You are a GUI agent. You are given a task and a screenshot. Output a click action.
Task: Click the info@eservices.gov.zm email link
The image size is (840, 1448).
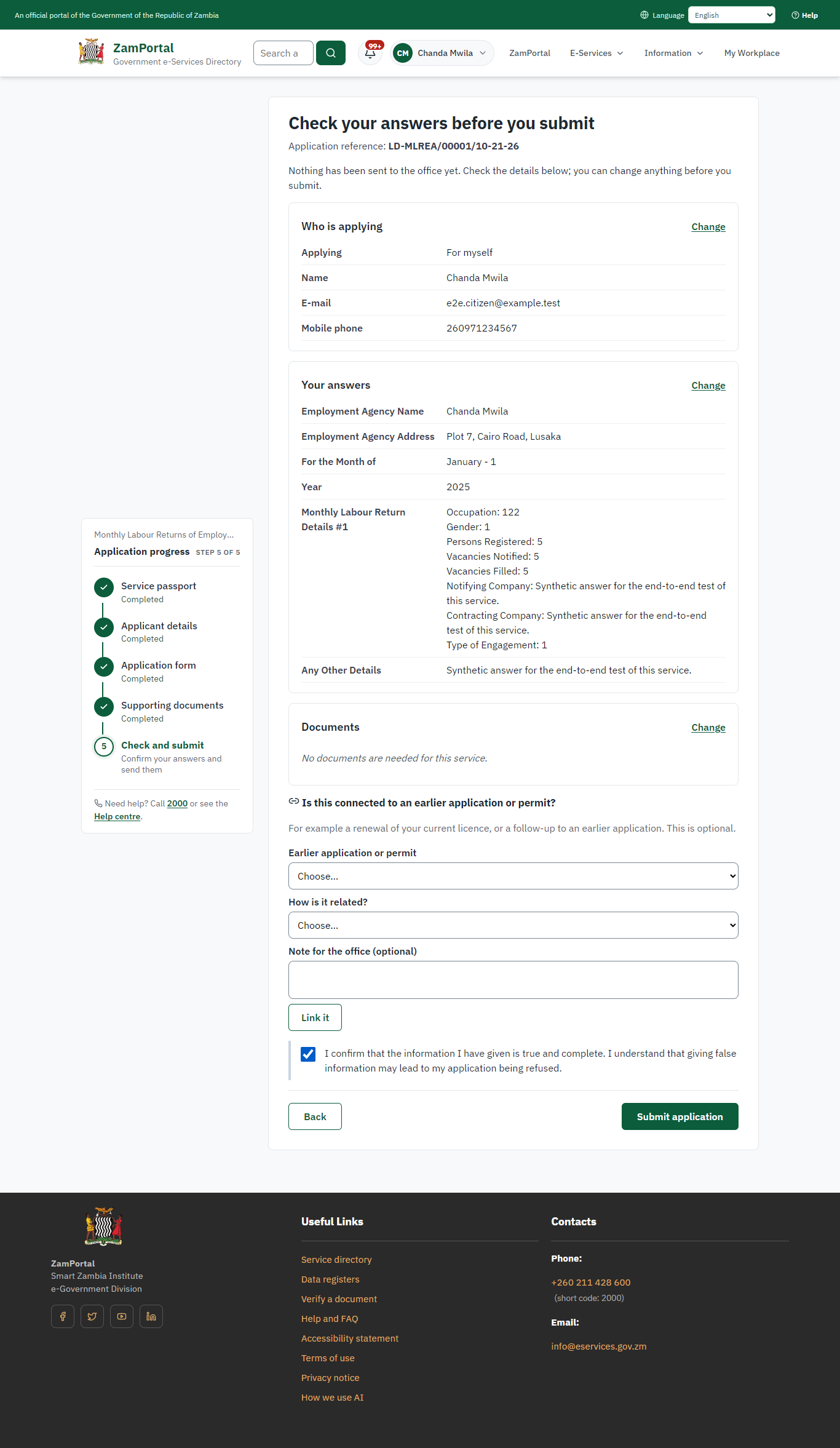point(599,1347)
